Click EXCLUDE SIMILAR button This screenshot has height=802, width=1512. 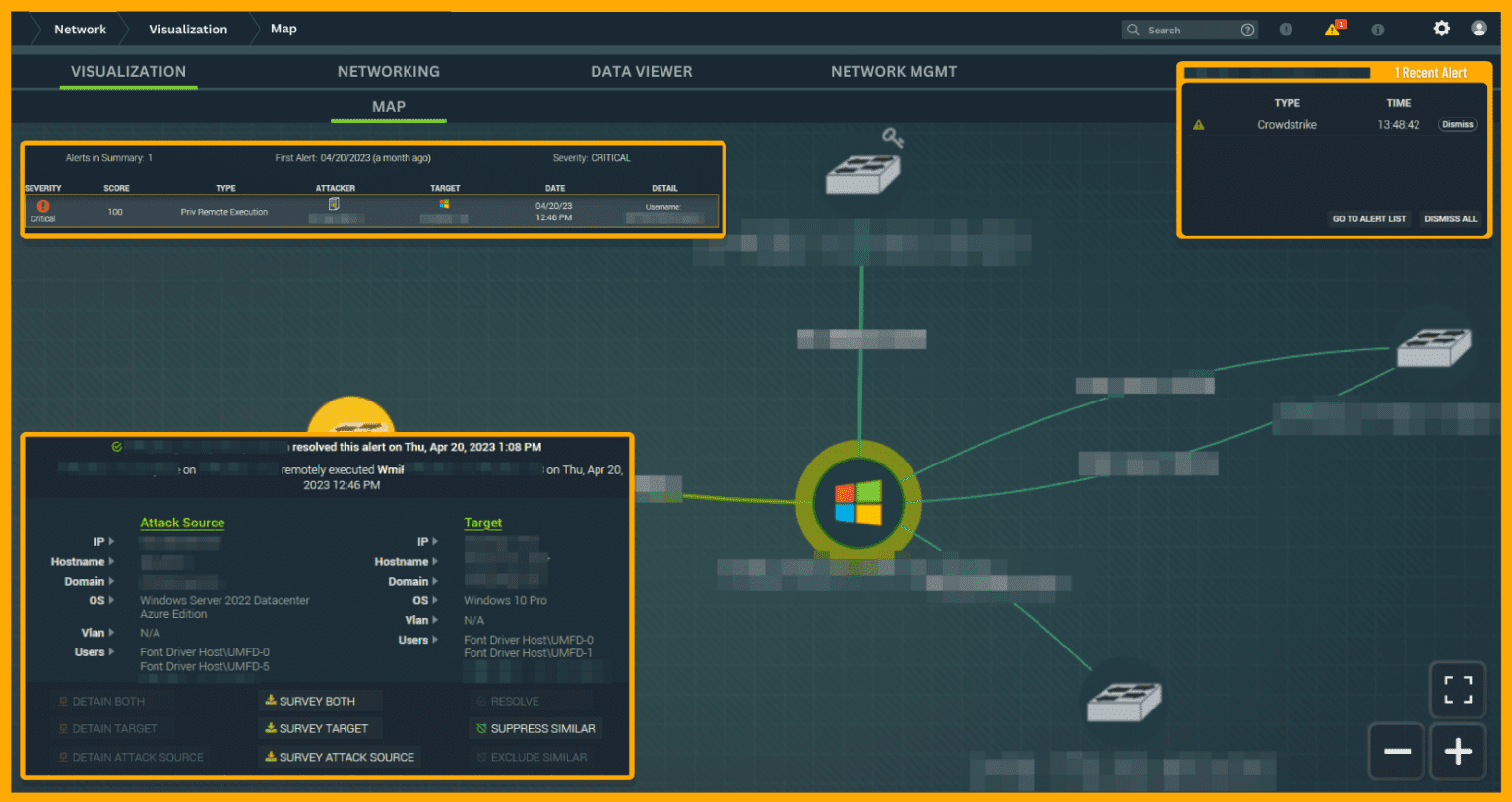pyautogui.click(x=533, y=757)
